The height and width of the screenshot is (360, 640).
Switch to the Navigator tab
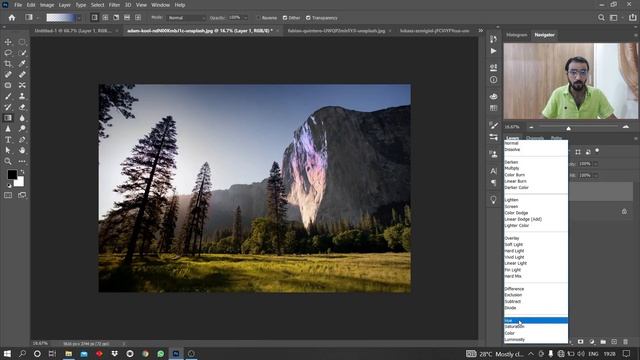point(544,35)
